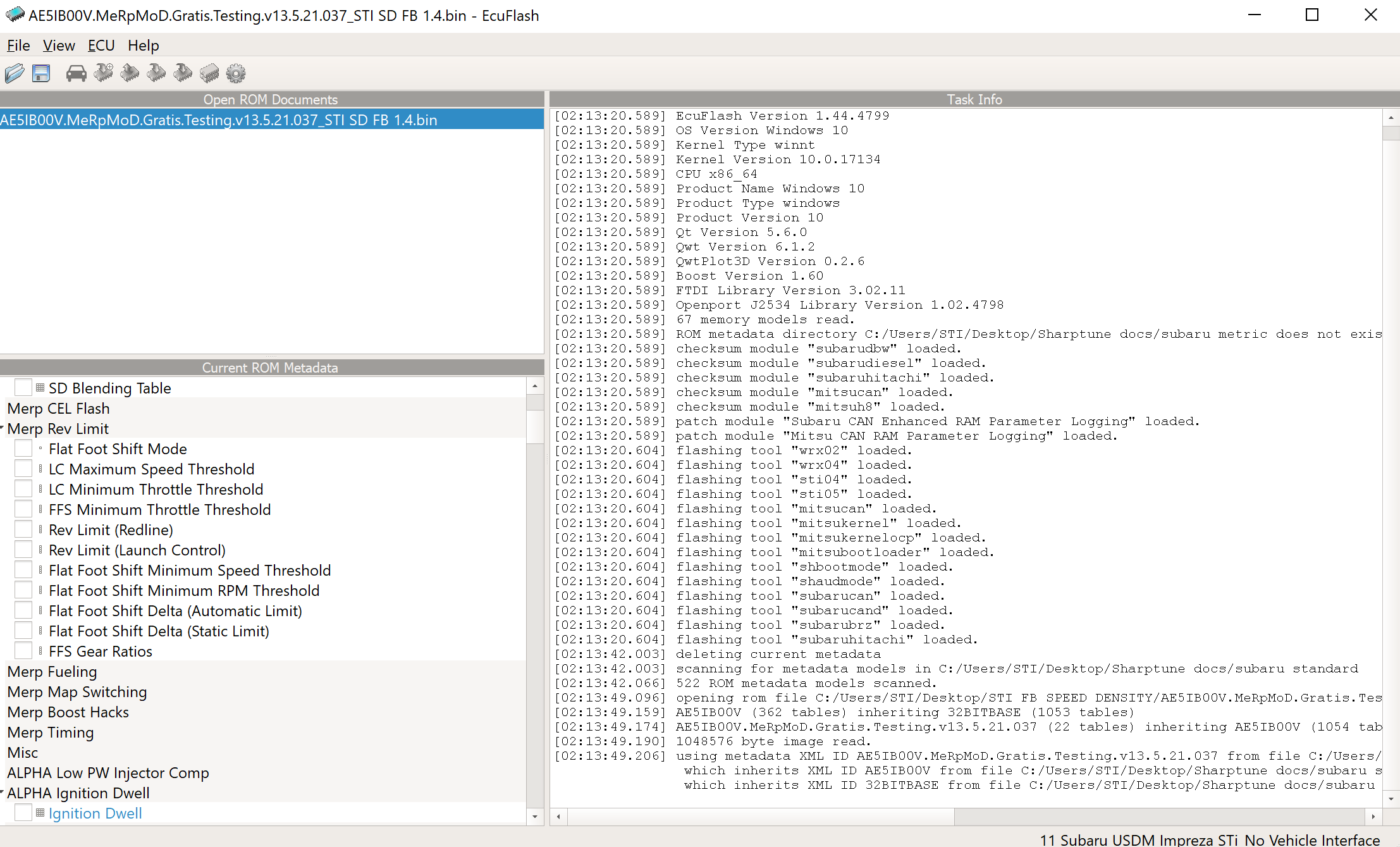Check the Flat Foot Shift Mode checkbox
1400x847 pixels.
point(23,448)
